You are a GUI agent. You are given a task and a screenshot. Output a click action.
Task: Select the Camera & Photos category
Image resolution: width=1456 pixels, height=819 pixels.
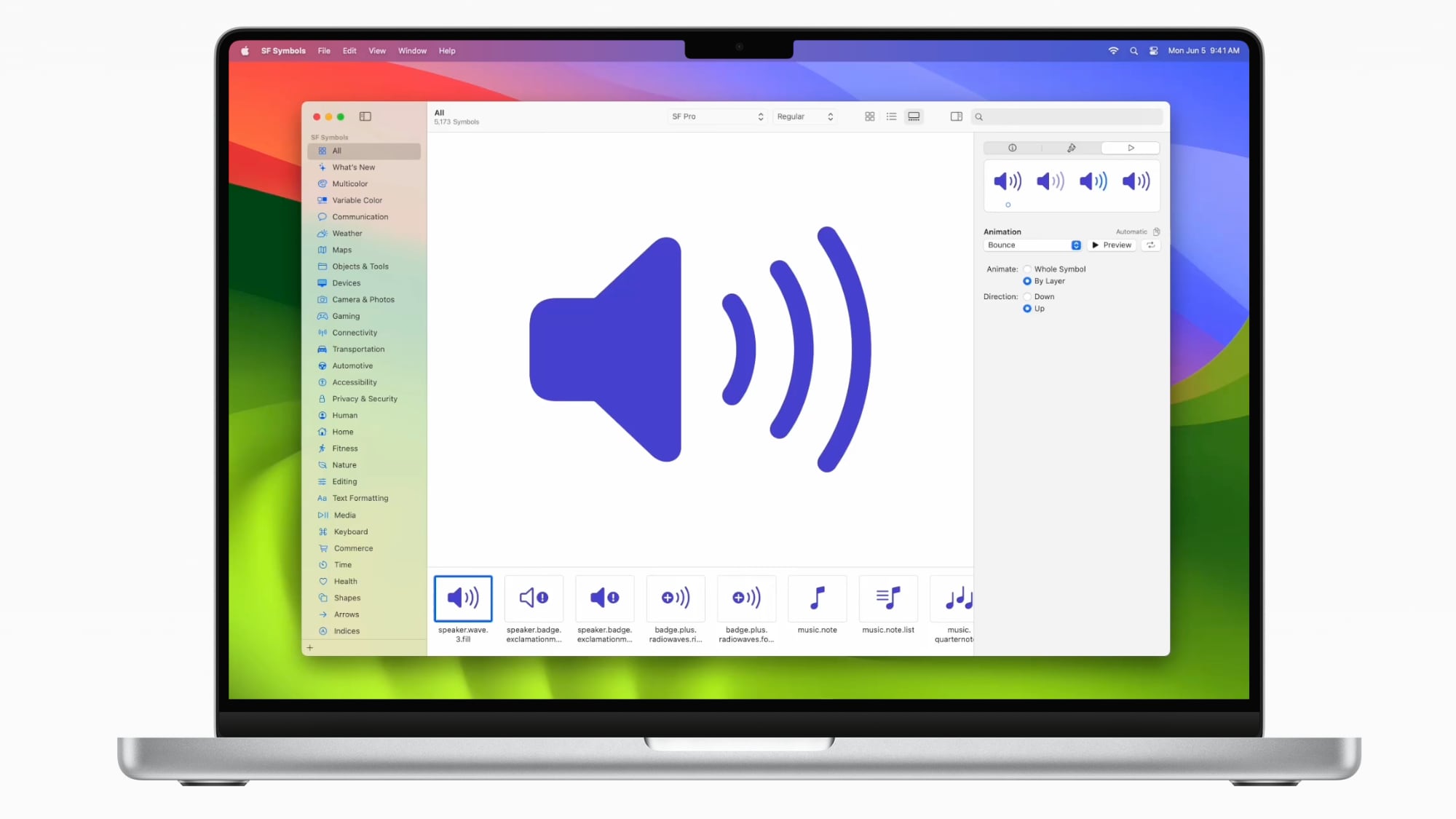click(363, 299)
